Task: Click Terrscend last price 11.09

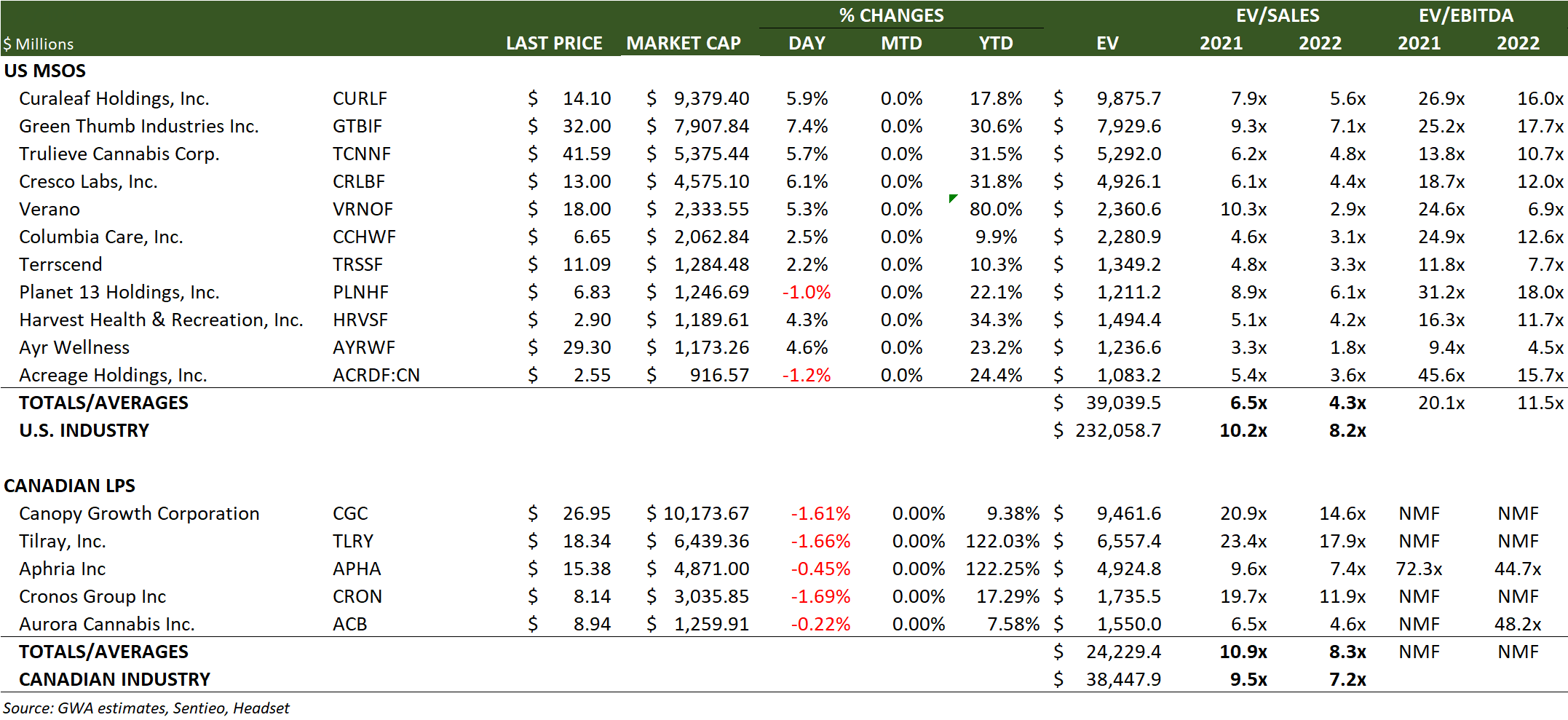Action: (587, 264)
